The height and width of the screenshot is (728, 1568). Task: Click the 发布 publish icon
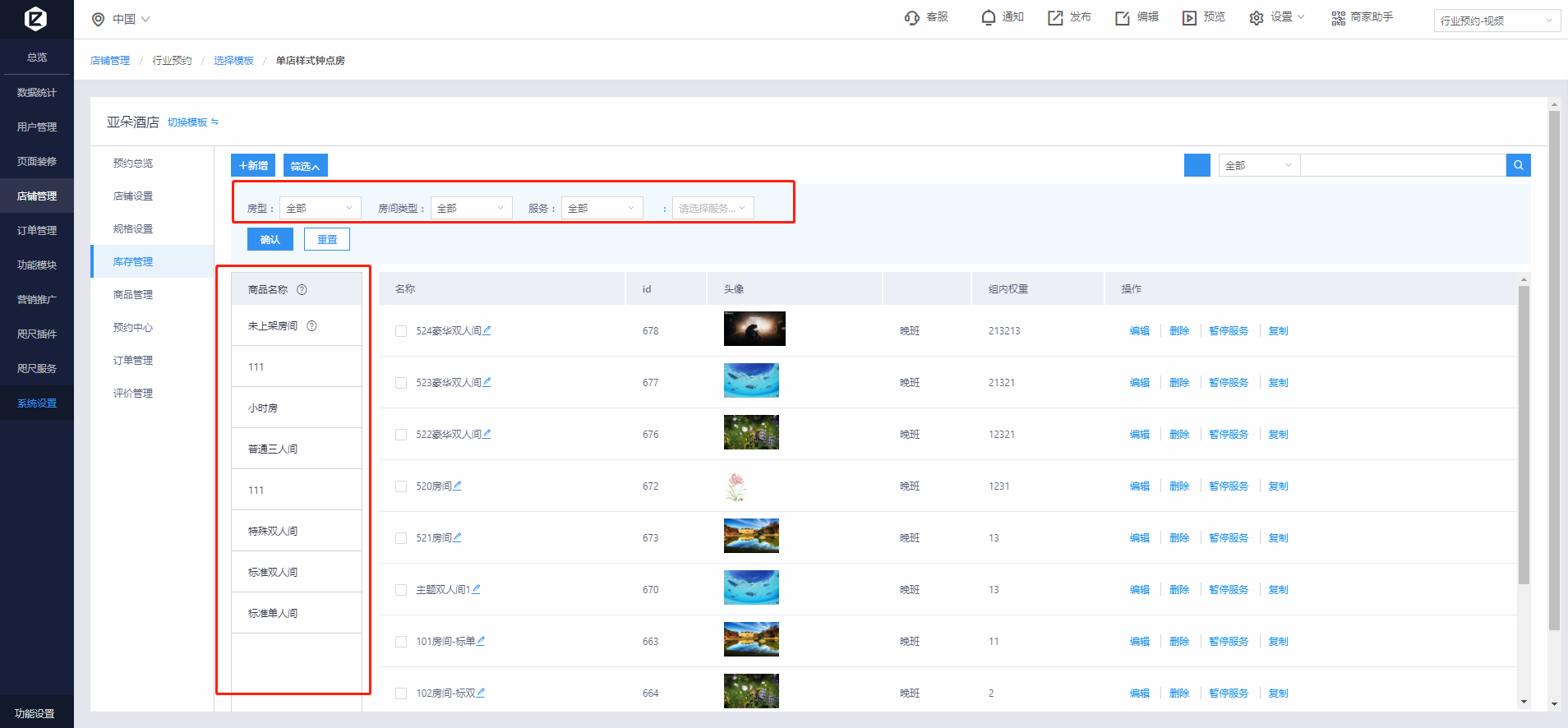pos(1055,17)
